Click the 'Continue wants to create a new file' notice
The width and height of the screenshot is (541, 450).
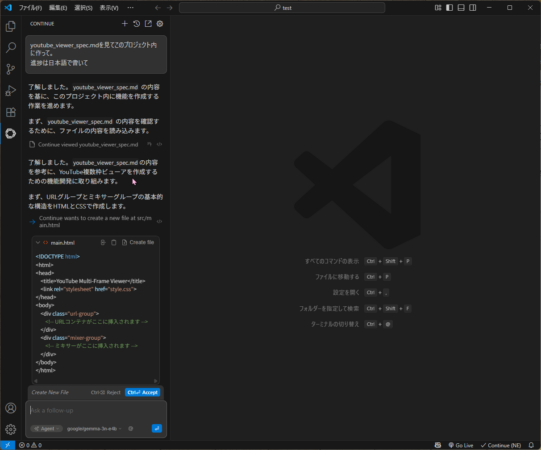click(95, 222)
